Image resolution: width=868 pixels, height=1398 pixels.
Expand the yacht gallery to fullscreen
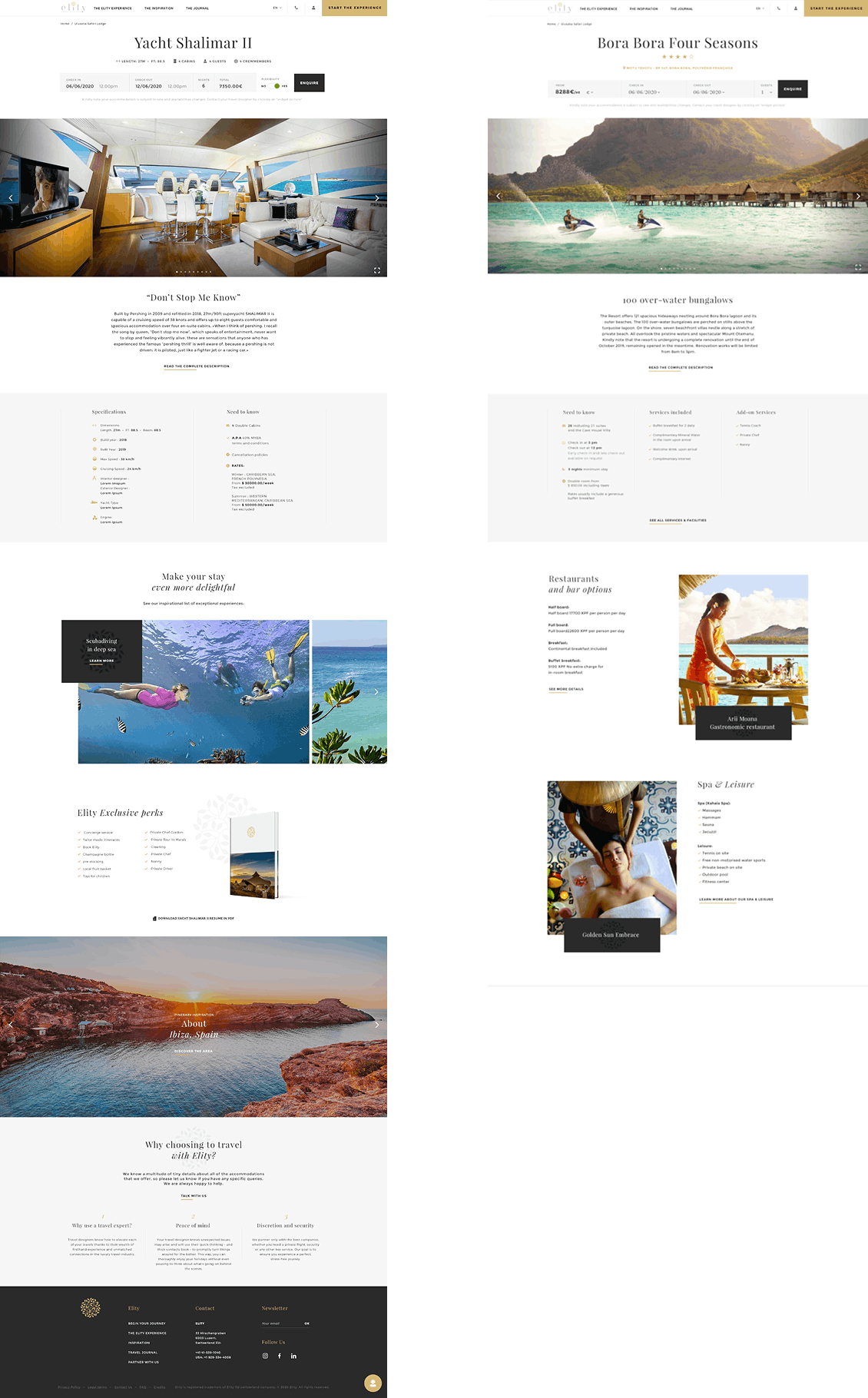(x=376, y=270)
